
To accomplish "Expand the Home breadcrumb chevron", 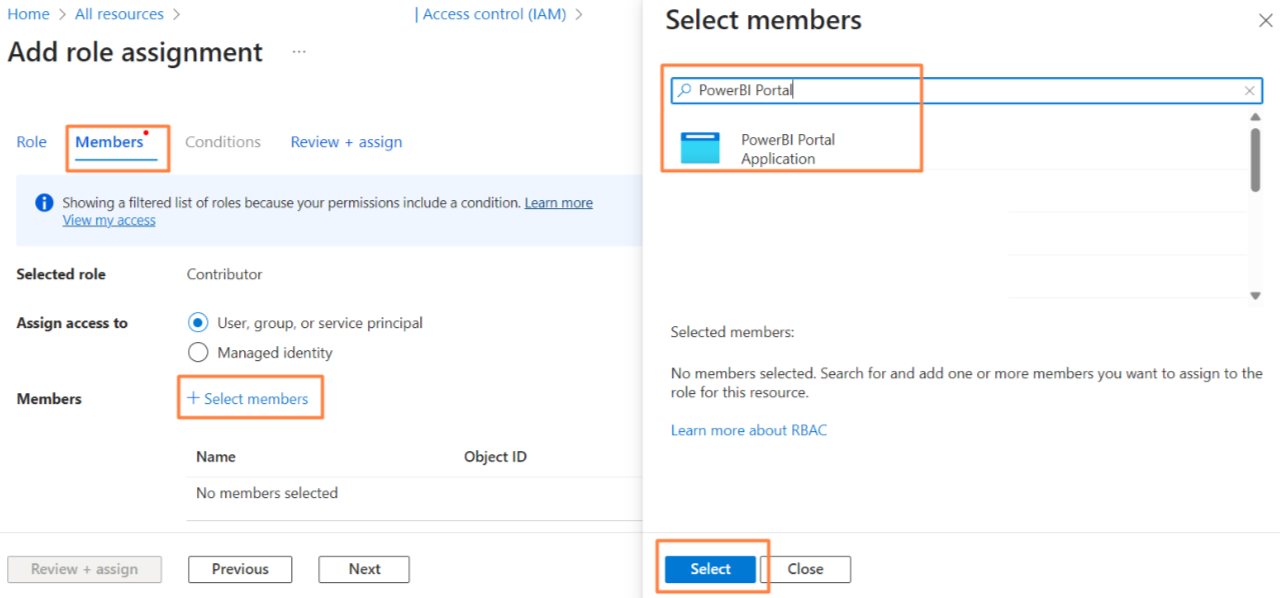I will (62, 15).
